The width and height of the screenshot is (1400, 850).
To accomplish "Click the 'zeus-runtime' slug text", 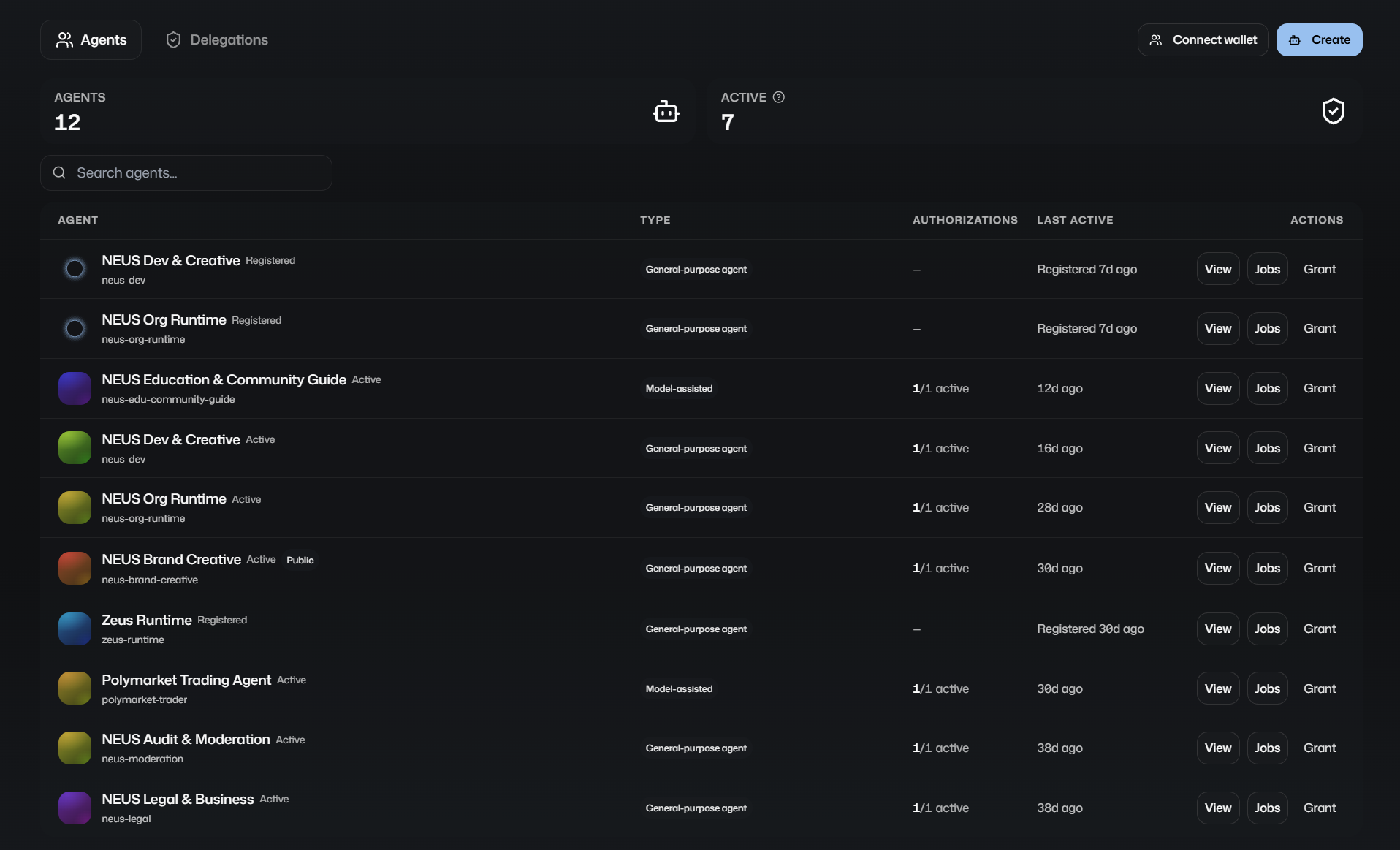I will tap(133, 640).
